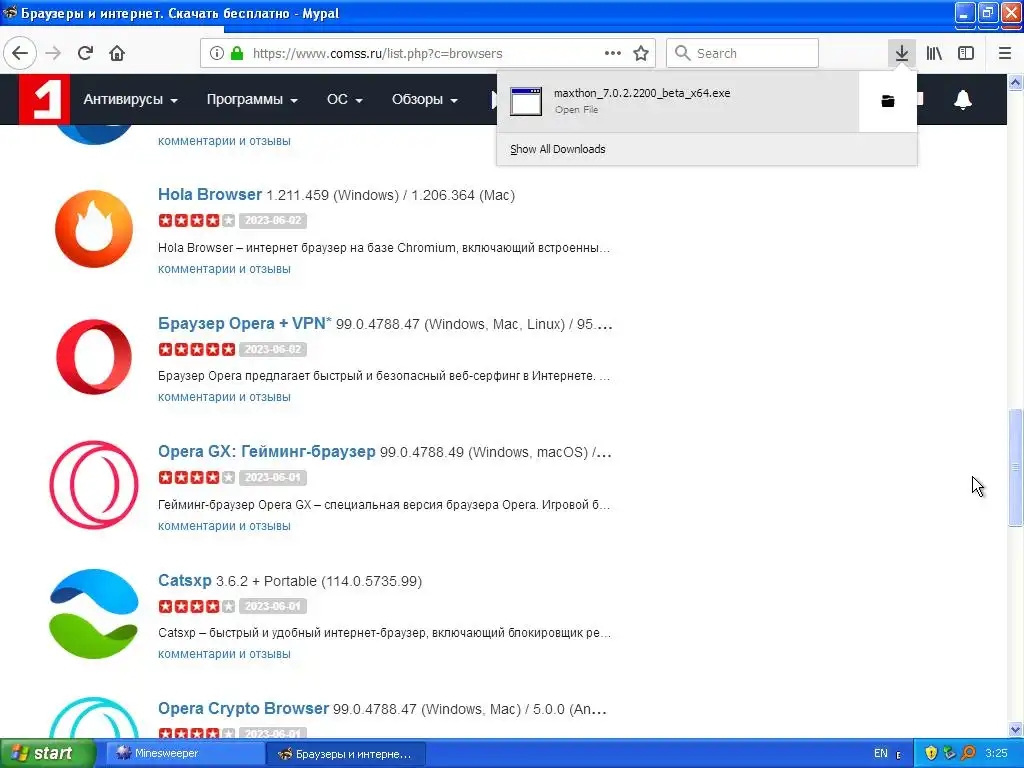Open the Hola Browser title link
The height and width of the screenshot is (768, 1024).
point(210,195)
